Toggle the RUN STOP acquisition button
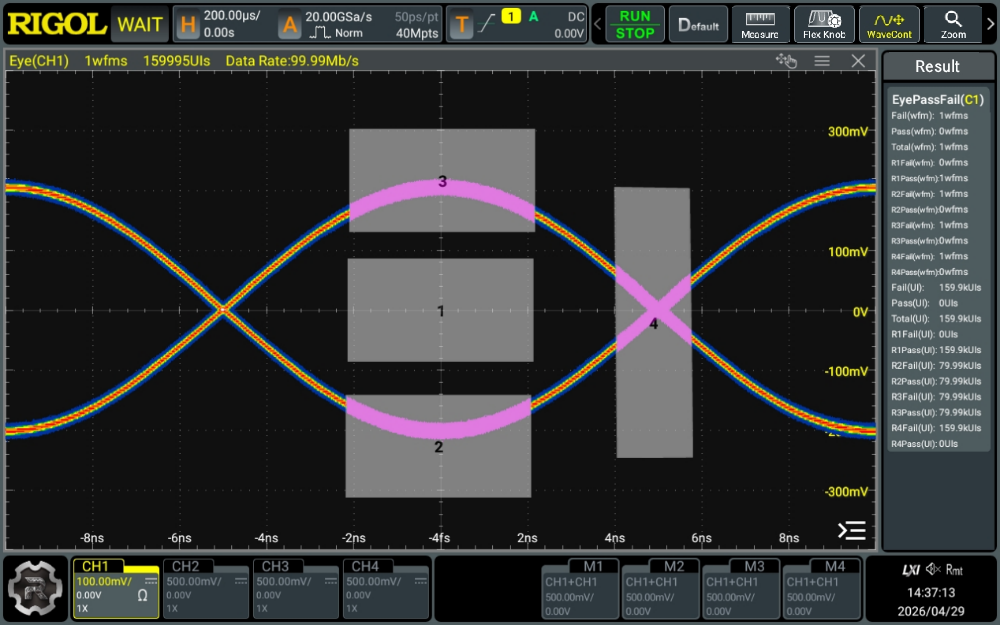This screenshot has width=1000, height=625. (x=635, y=25)
